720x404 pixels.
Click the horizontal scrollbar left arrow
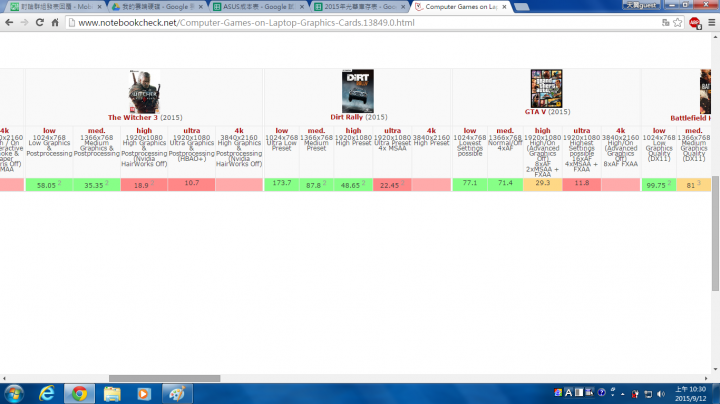[4, 378]
